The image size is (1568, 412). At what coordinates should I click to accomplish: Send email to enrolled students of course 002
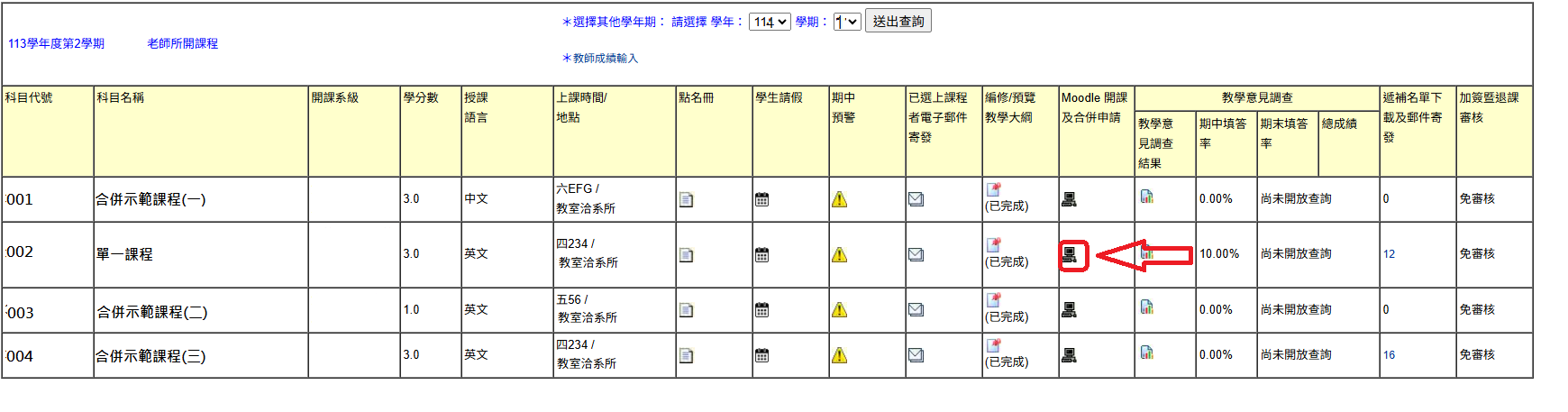[916, 254]
